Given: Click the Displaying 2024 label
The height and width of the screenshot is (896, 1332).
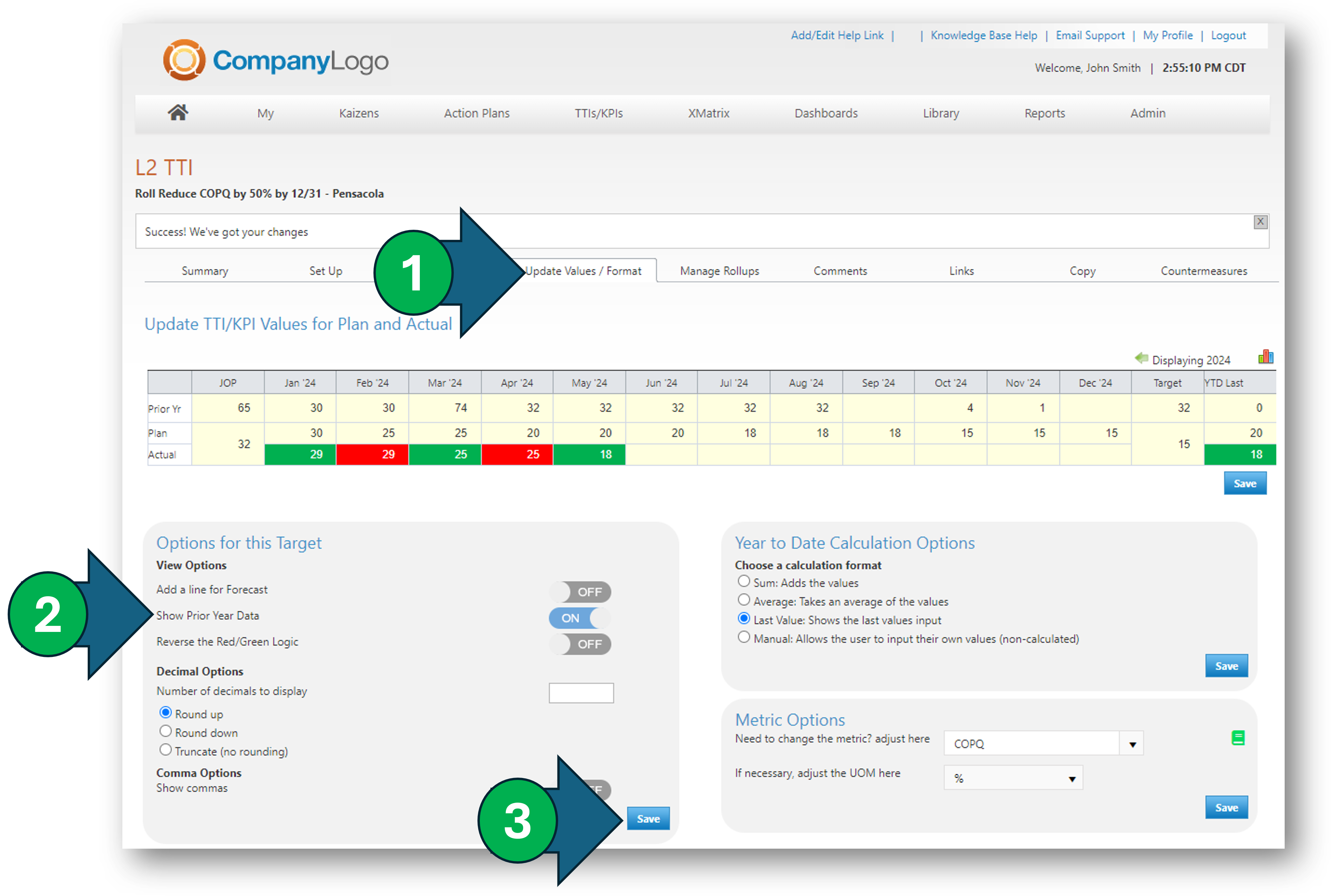Looking at the screenshot, I should (1191, 360).
